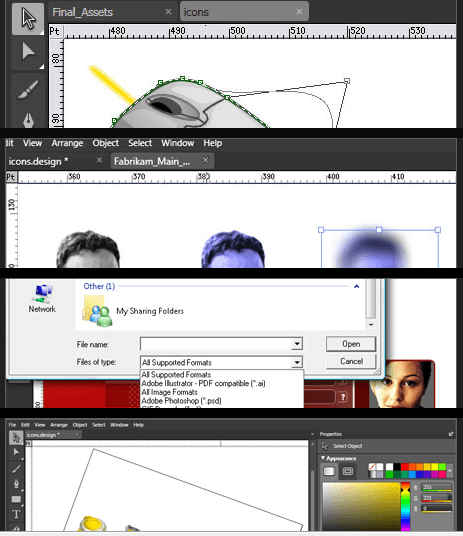This screenshot has width=463, height=536.
Task: Choose All Supported Formats in the dropdown list
Action: pyautogui.click(x=176, y=375)
